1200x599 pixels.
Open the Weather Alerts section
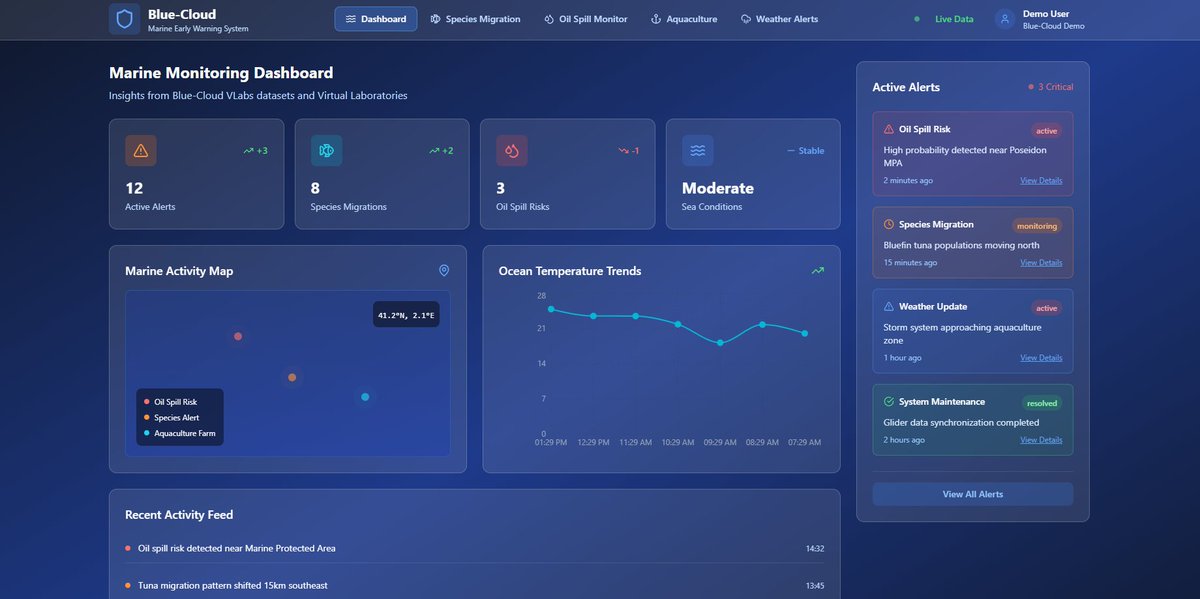(x=780, y=18)
